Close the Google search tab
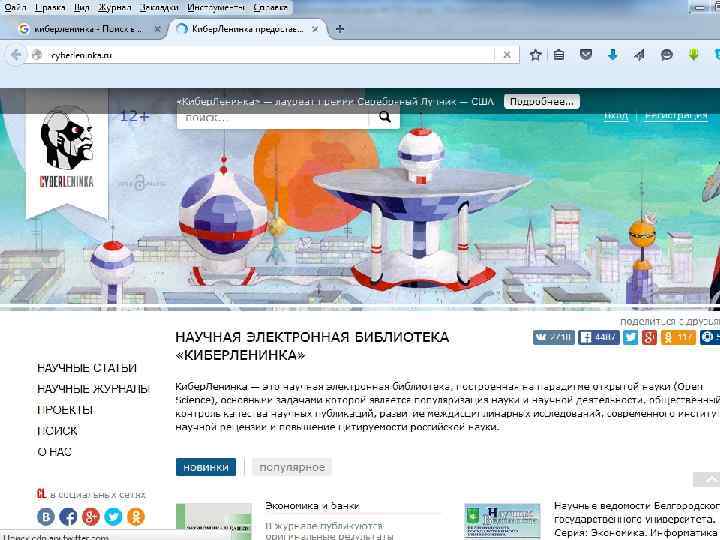This screenshot has height=540, width=720. 157,29
